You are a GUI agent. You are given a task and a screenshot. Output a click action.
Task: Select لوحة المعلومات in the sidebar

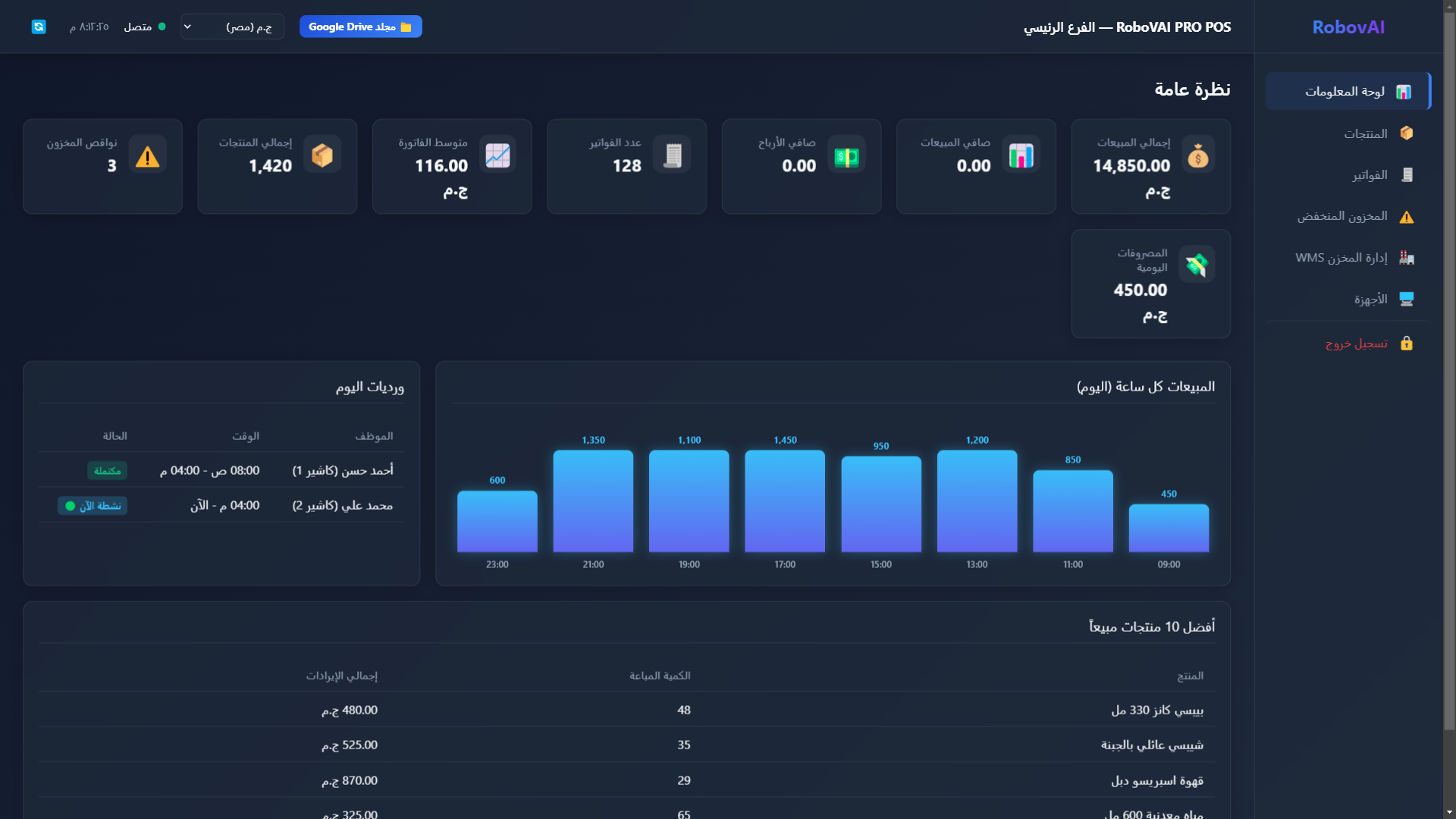(x=1348, y=91)
